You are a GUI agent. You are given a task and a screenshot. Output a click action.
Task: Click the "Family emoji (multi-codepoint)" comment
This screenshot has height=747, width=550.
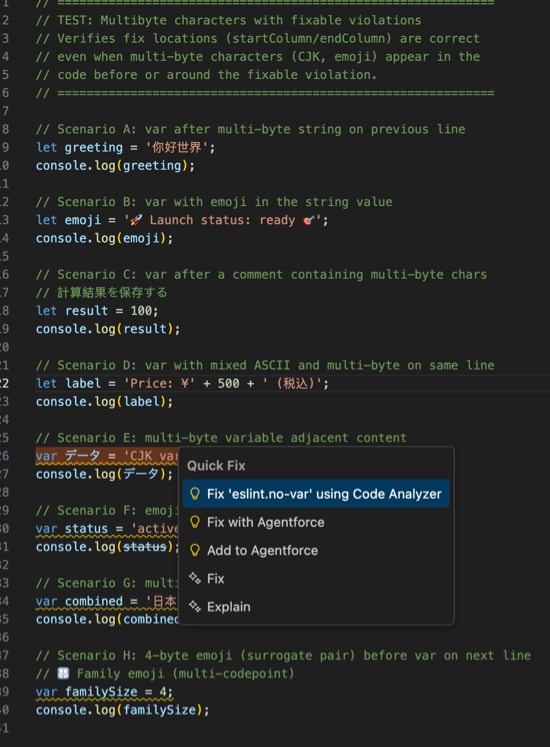[185, 674]
